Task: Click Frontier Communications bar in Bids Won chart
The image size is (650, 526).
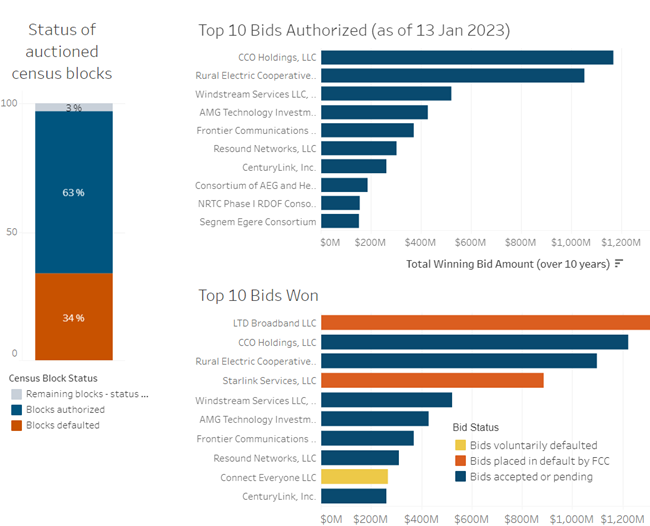Action: coord(368,439)
